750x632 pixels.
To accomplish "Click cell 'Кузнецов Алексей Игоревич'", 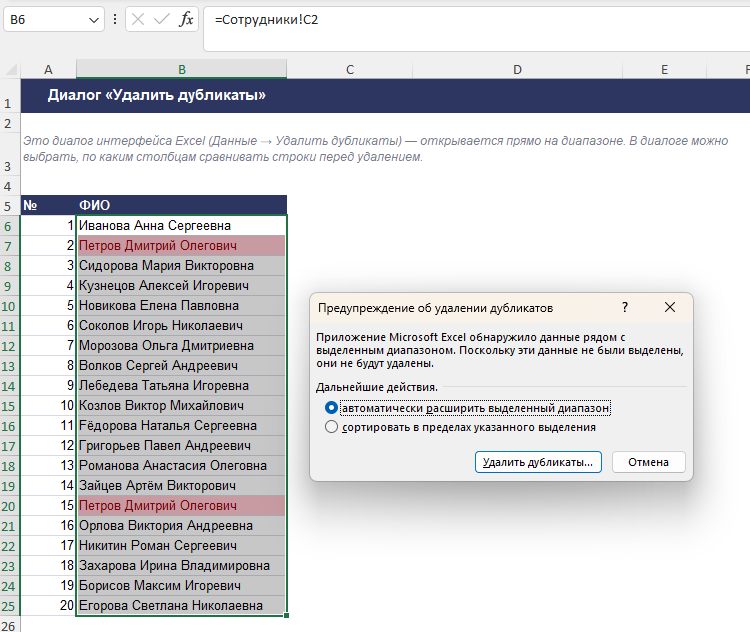I will click(x=182, y=286).
